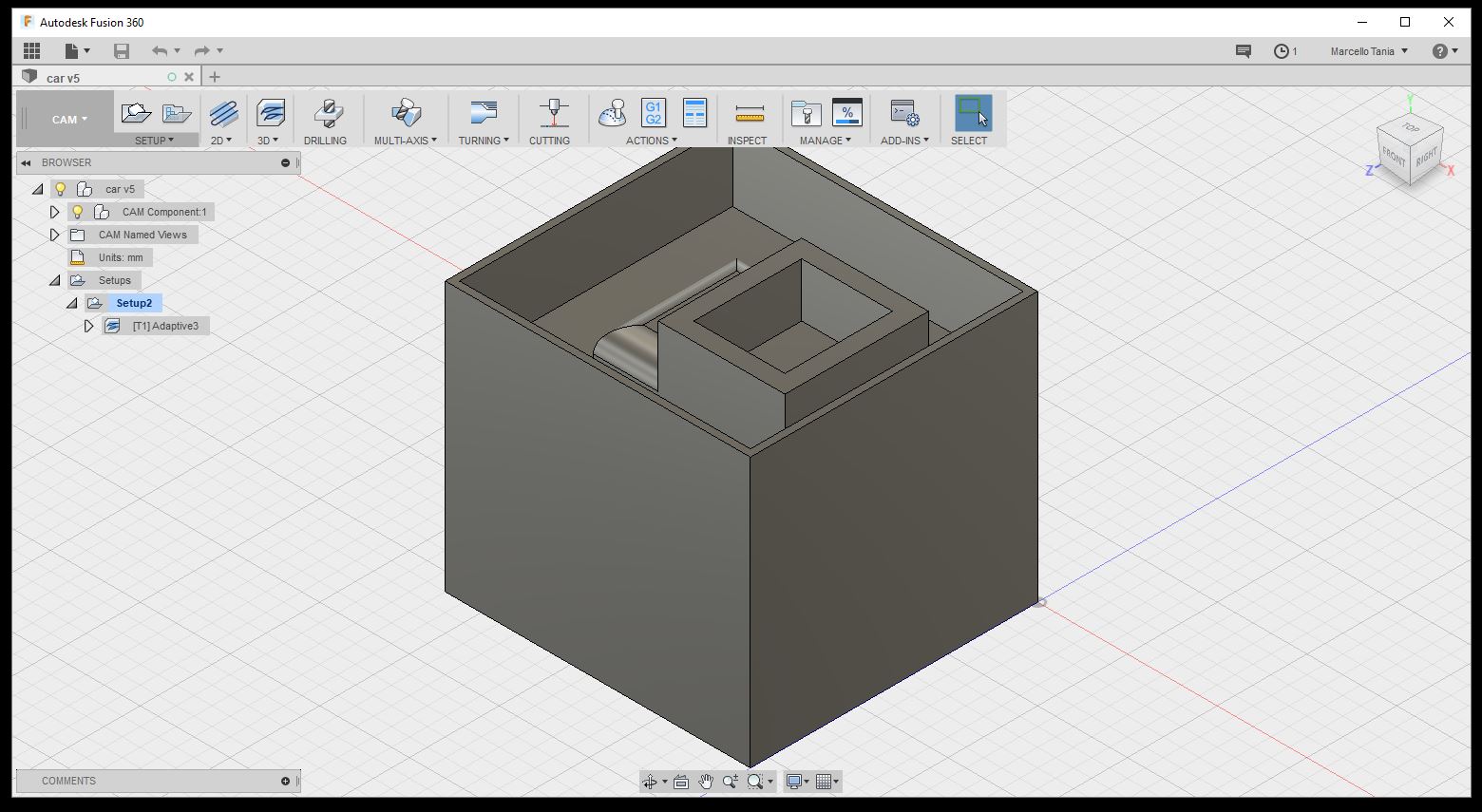Generate a Setup Sheet from Actions group
1482x812 pixels.
click(x=695, y=113)
